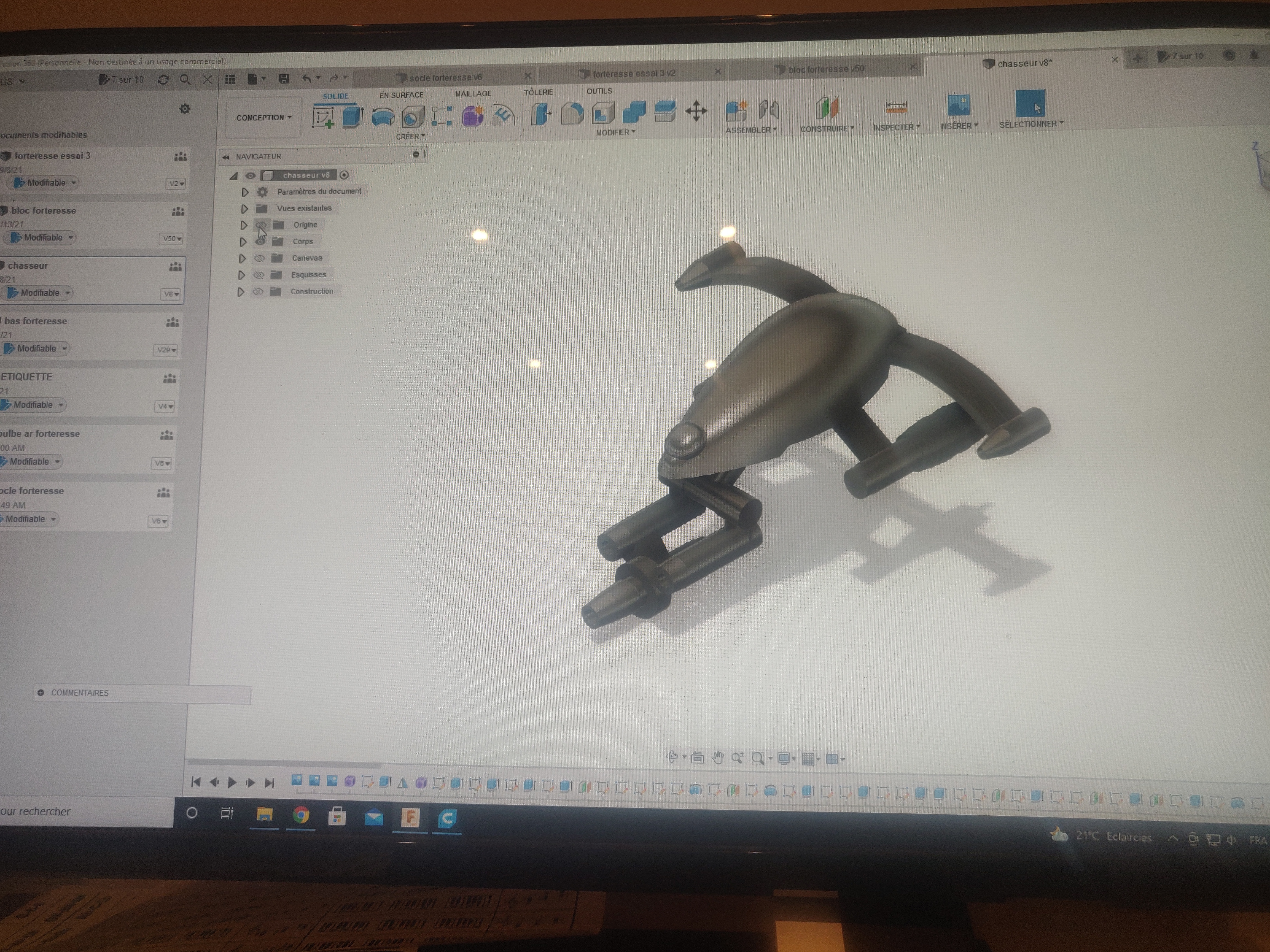Toggle visibility eye of Esquisses folder
Viewport: 1270px width, 952px height.
tap(259, 275)
